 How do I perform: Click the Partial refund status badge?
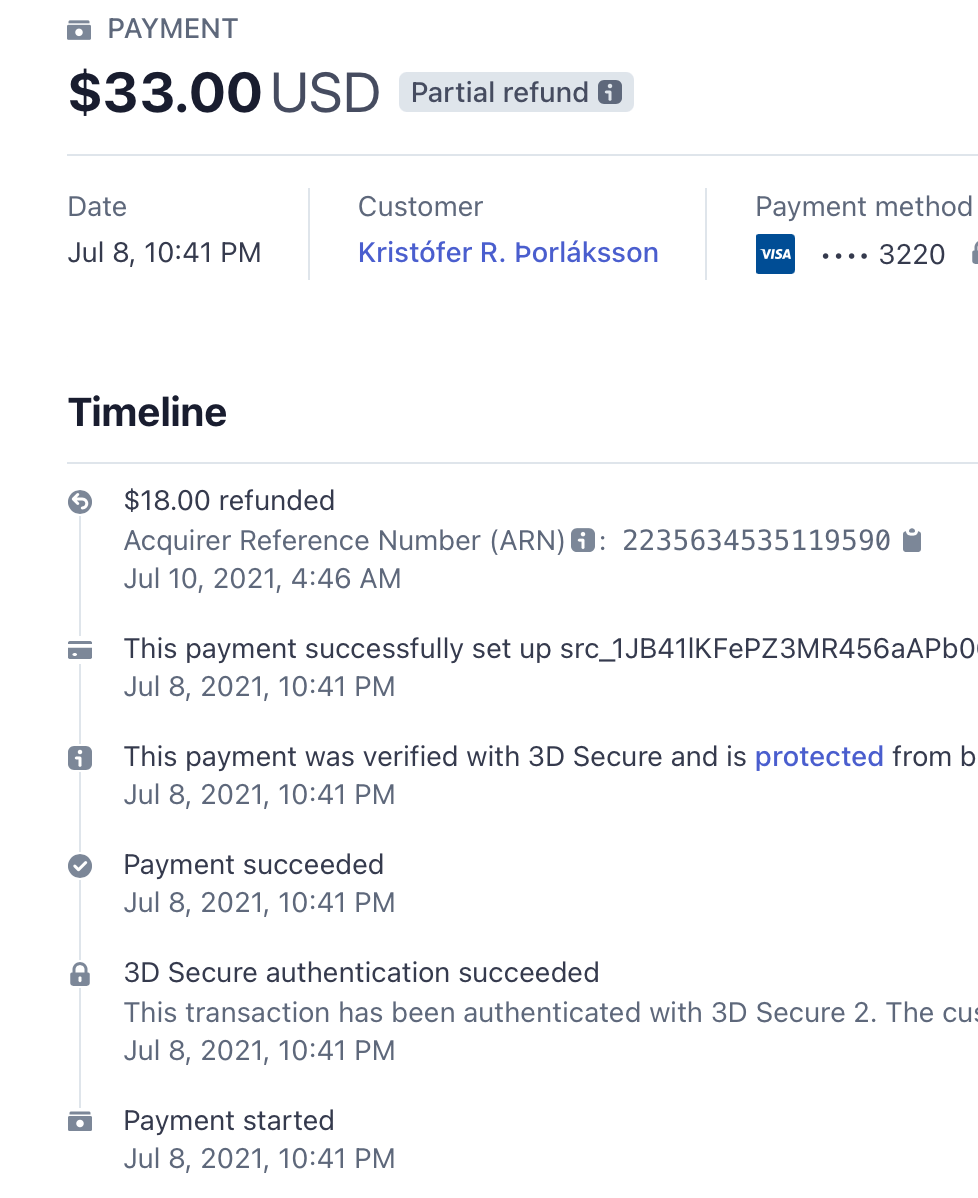coord(517,92)
